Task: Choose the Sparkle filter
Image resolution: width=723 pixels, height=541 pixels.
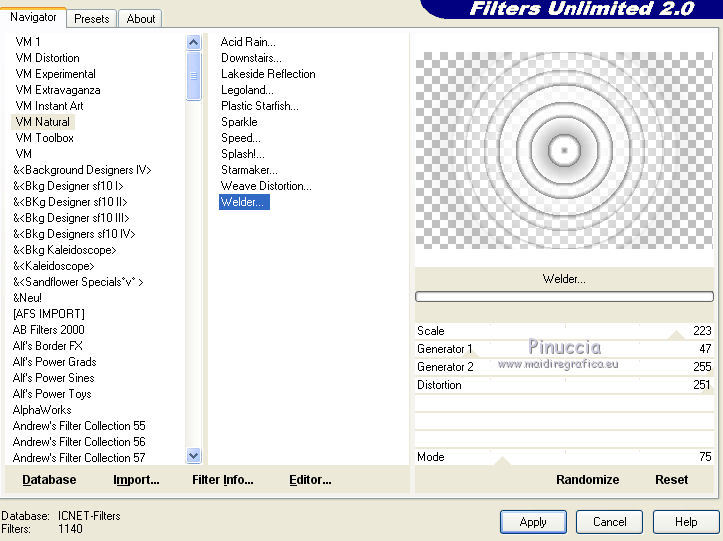Action: click(239, 122)
